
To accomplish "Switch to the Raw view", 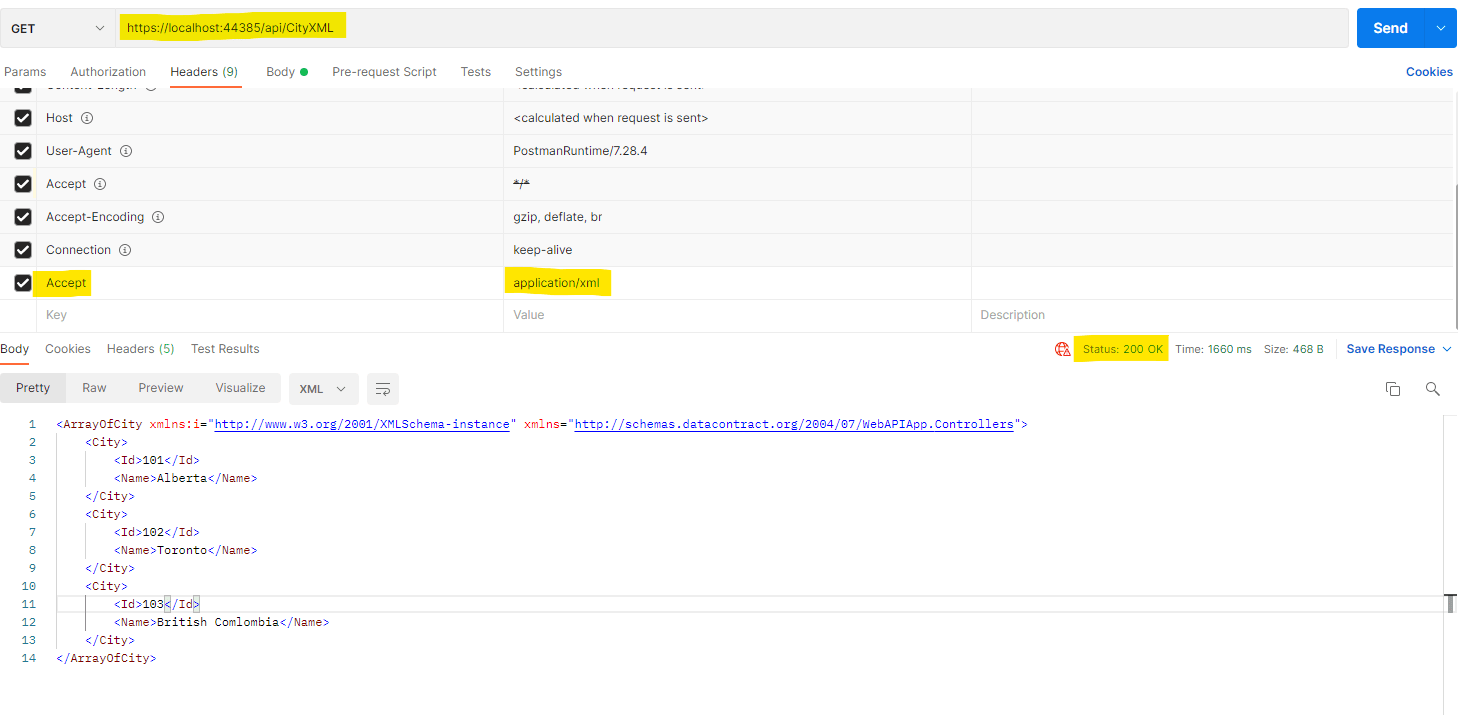I will 95,388.
